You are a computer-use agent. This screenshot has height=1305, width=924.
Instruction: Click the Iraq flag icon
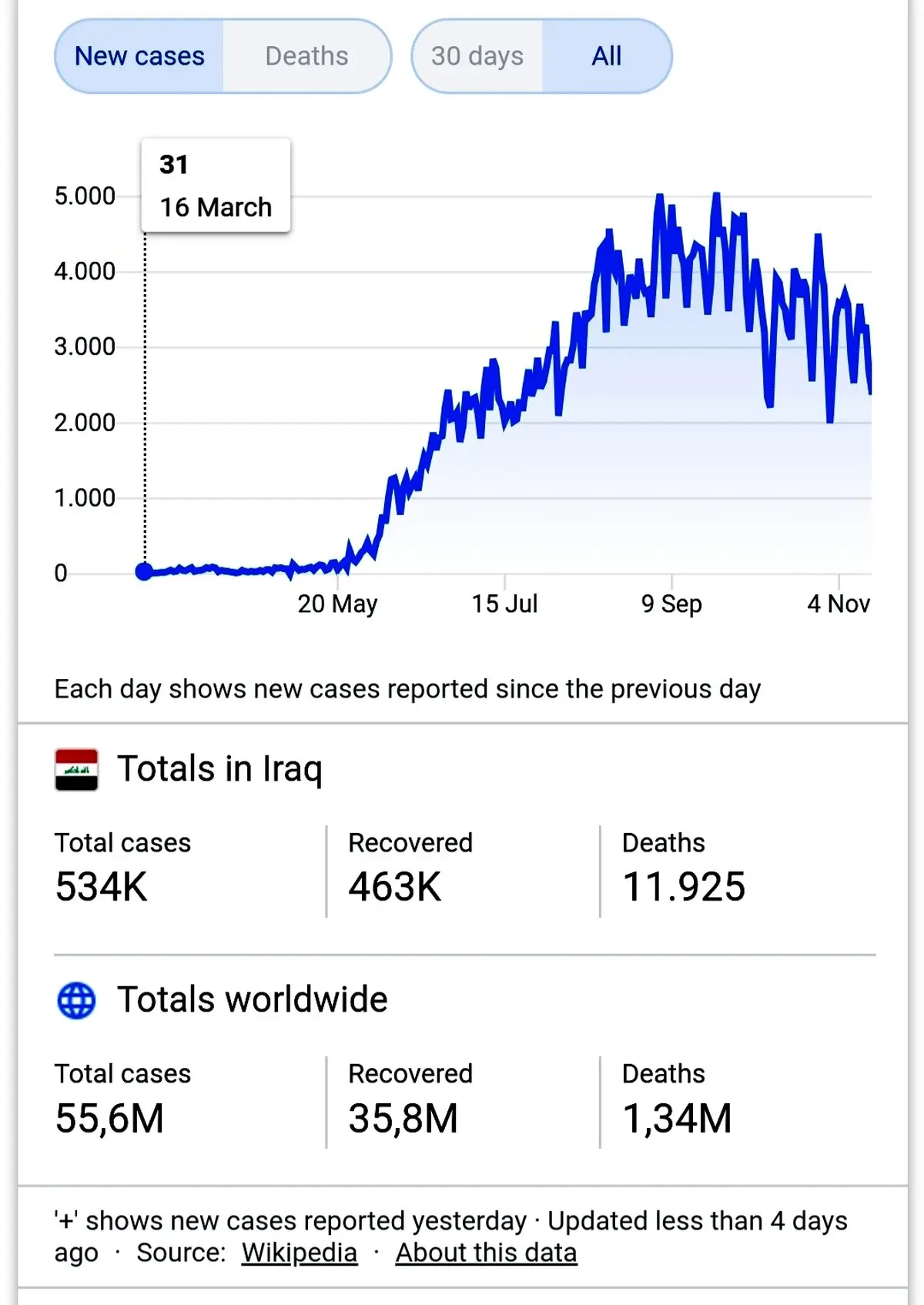(76, 769)
